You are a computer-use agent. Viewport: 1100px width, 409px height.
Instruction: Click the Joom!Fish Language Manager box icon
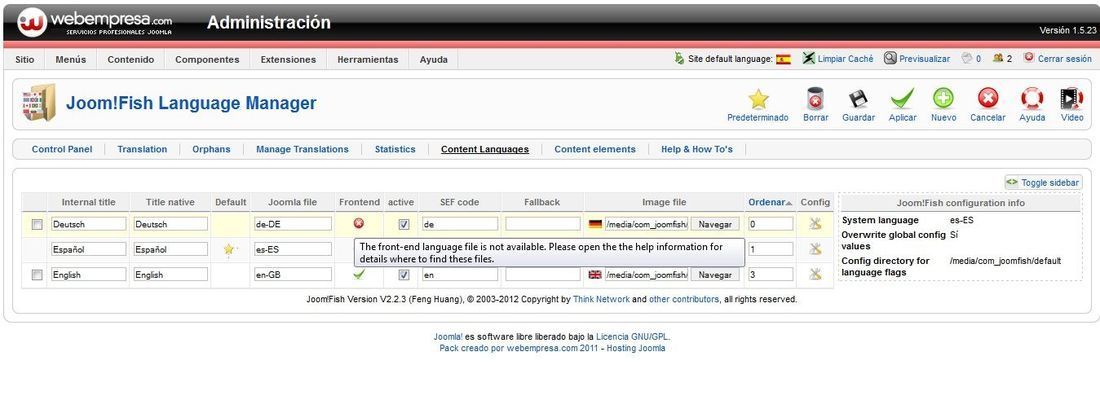38,102
